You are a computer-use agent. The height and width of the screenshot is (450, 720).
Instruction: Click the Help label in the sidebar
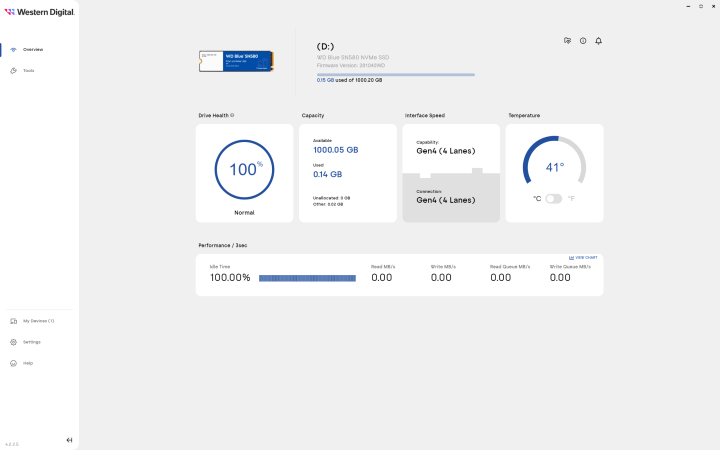point(28,363)
